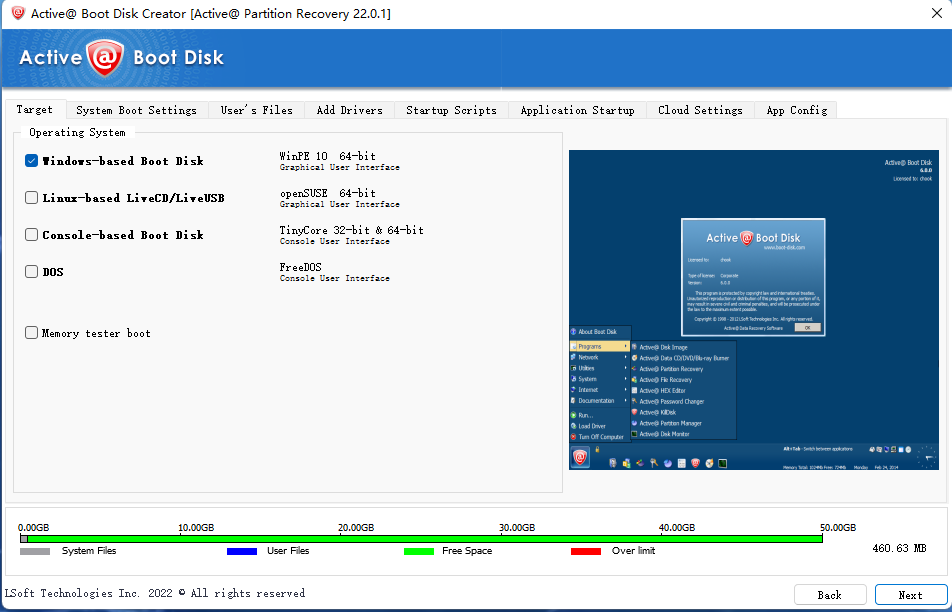Image resolution: width=952 pixels, height=612 pixels.
Task: Click the User Files legend label
Action: pyautogui.click(x=288, y=551)
